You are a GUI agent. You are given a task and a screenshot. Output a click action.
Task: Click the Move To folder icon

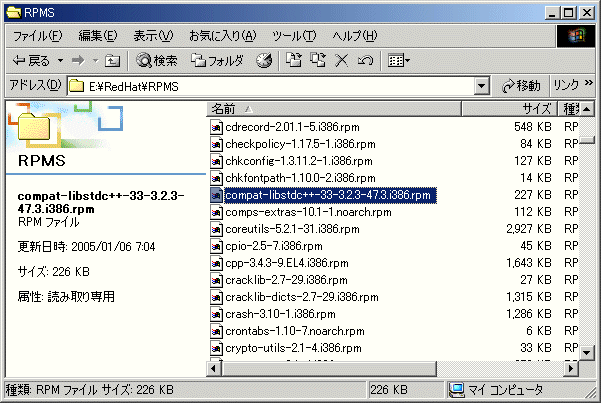[294, 61]
